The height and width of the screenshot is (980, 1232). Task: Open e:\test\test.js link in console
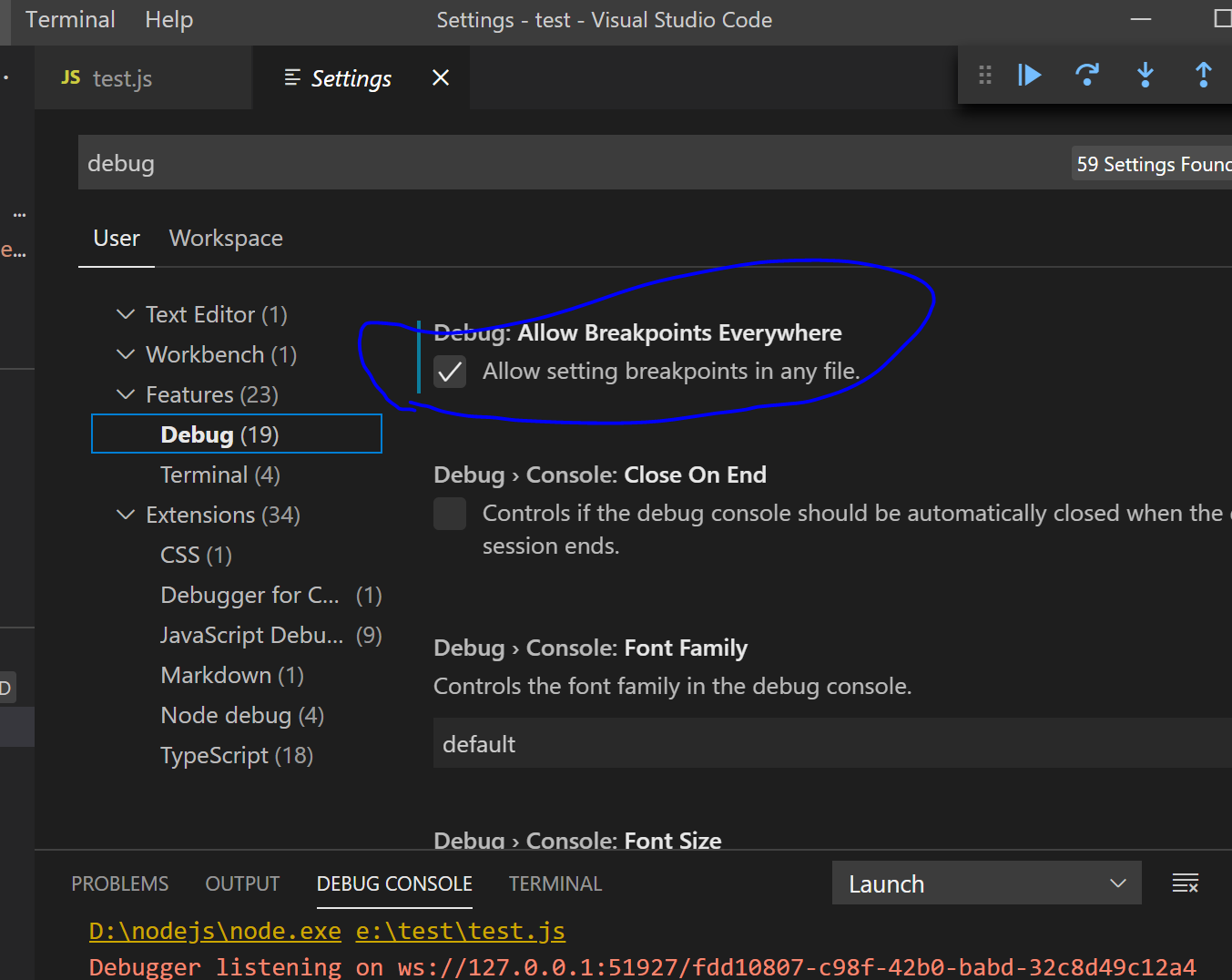point(460,931)
